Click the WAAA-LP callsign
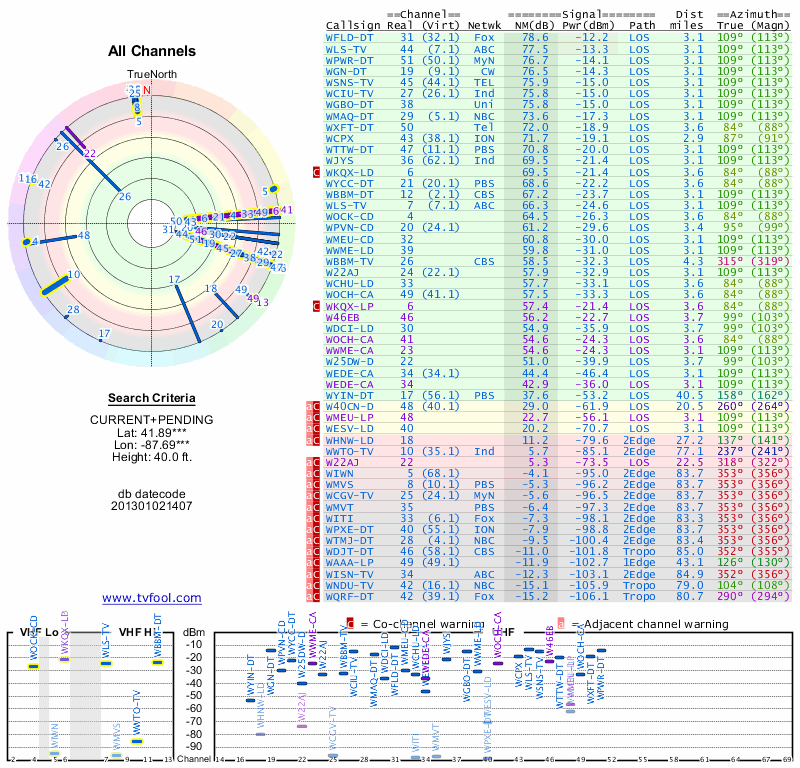The image size is (800, 768). pyautogui.click(x=349, y=563)
